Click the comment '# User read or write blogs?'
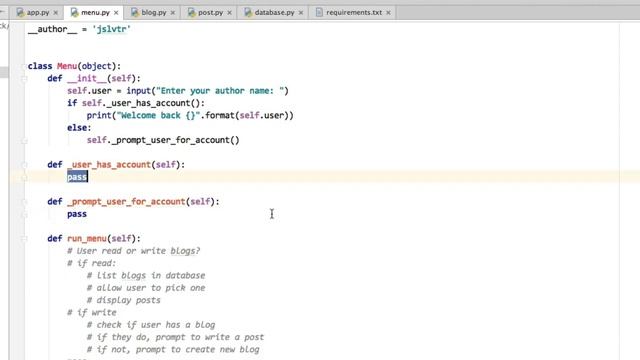 point(133,251)
